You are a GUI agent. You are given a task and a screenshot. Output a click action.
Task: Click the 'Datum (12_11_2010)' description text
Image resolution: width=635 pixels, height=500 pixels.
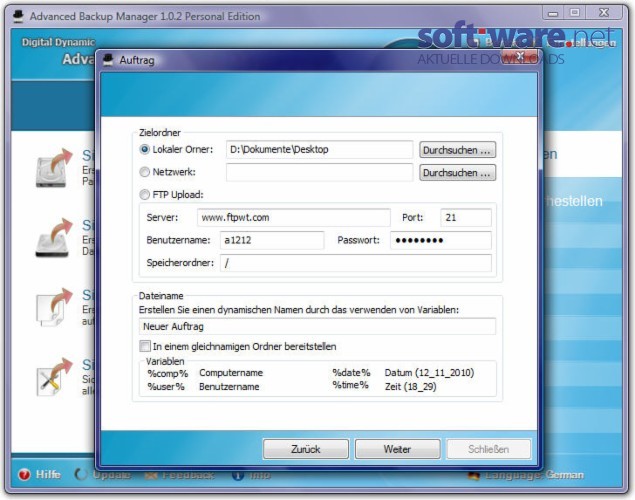pyautogui.click(x=429, y=372)
